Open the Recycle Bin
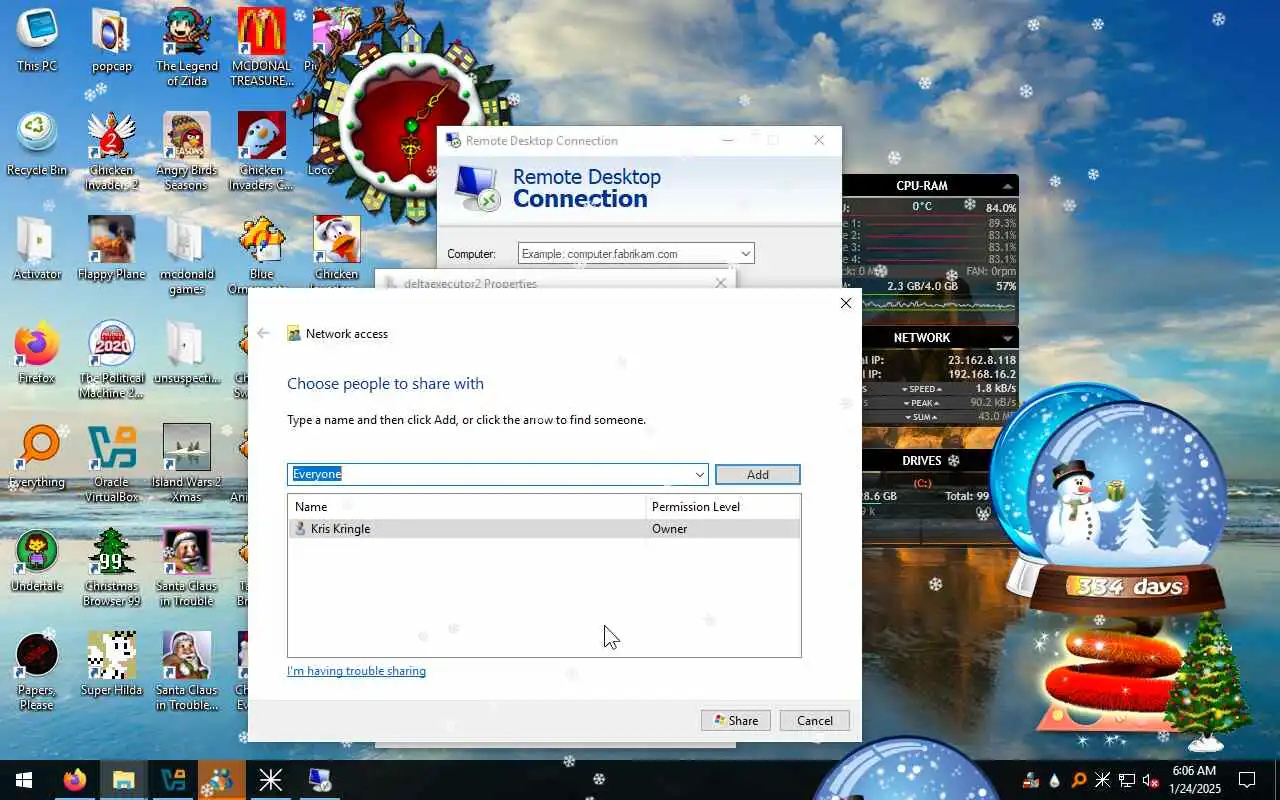The image size is (1280, 800). (x=37, y=144)
